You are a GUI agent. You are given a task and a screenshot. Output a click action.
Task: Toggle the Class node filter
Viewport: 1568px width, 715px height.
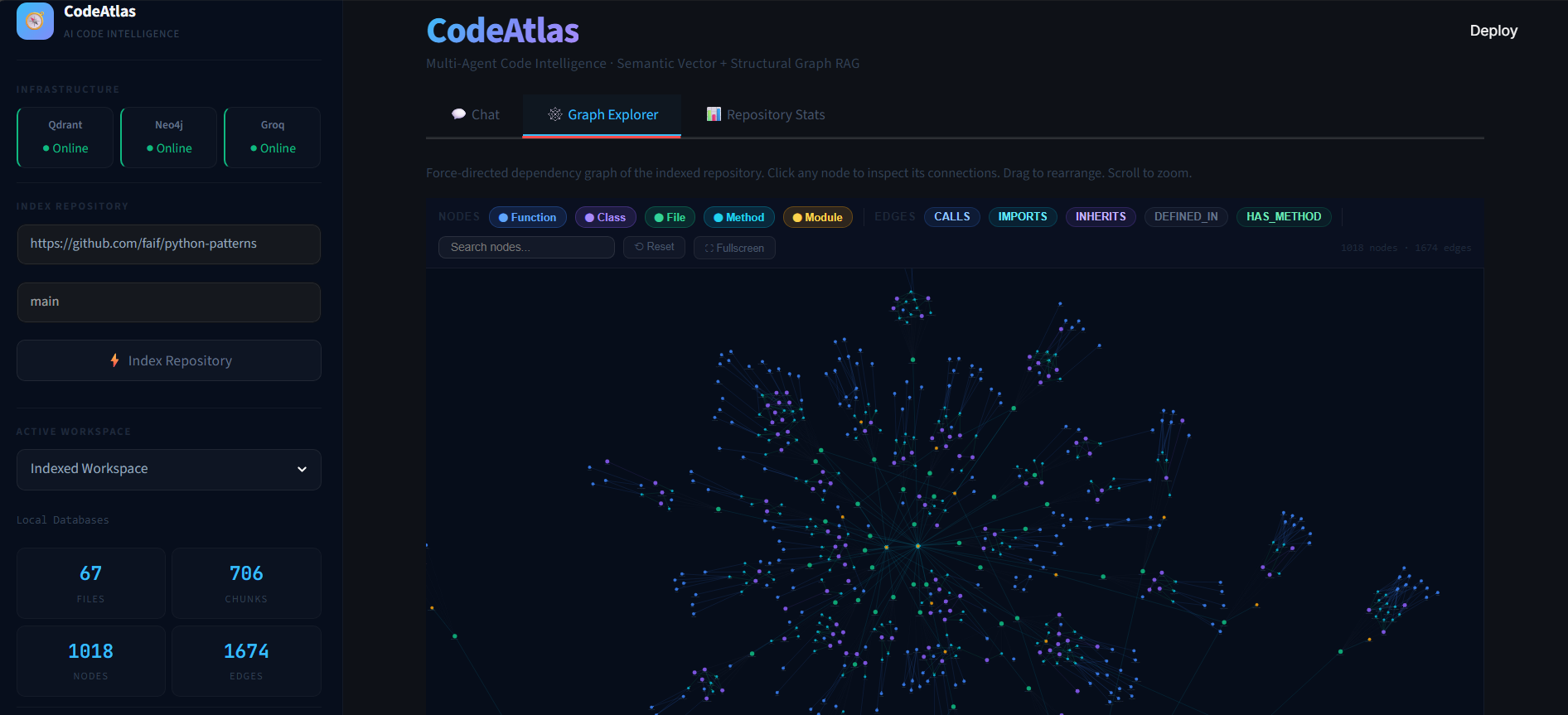(606, 217)
